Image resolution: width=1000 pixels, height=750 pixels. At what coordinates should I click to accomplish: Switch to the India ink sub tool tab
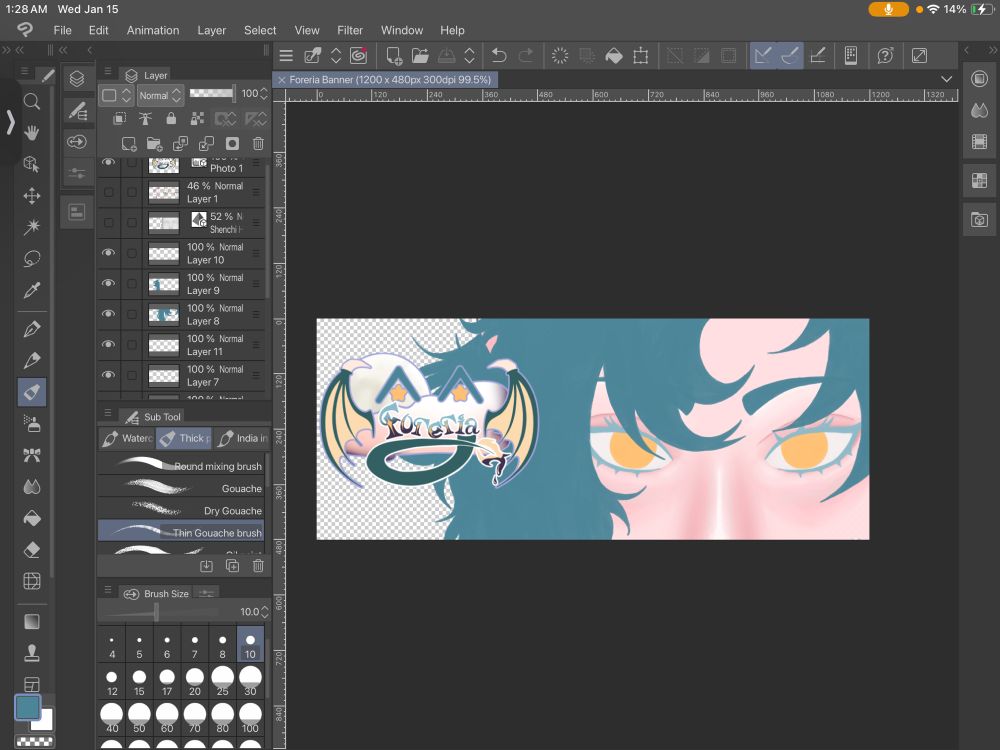[x=242, y=438]
